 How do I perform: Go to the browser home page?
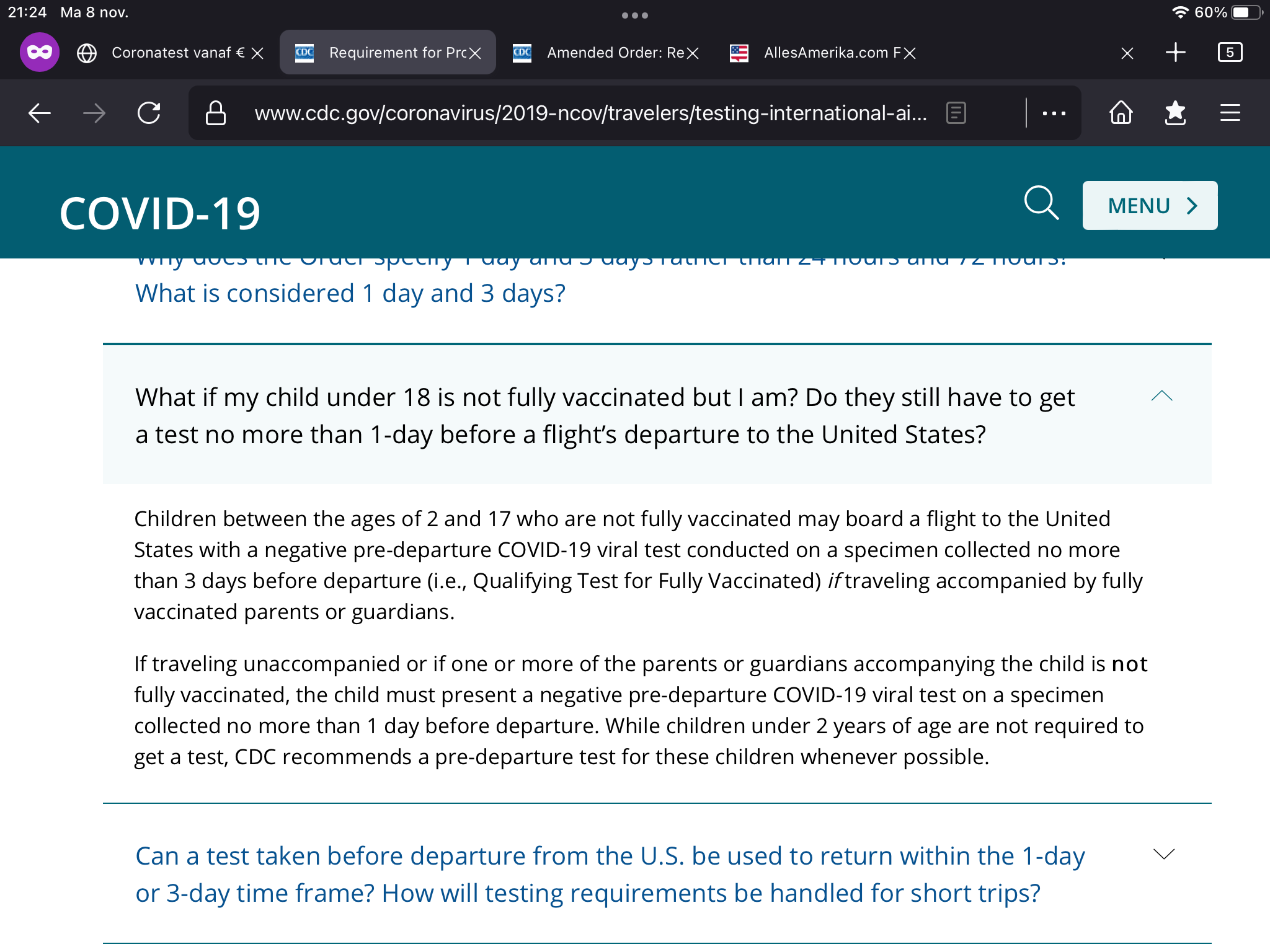(x=1121, y=113)
